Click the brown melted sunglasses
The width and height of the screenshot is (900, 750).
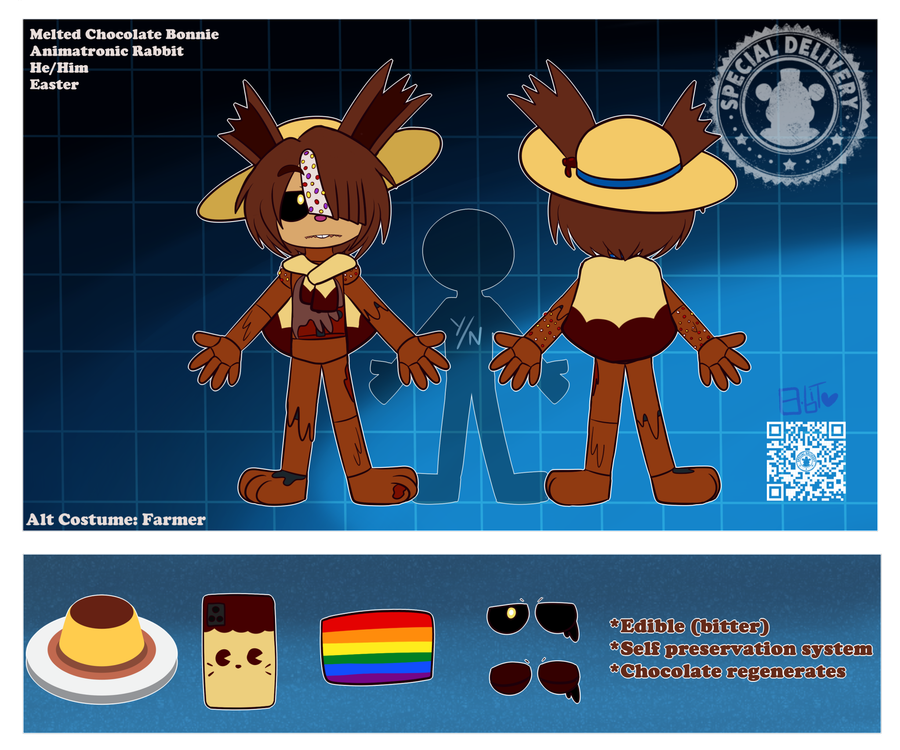[535, 679]
